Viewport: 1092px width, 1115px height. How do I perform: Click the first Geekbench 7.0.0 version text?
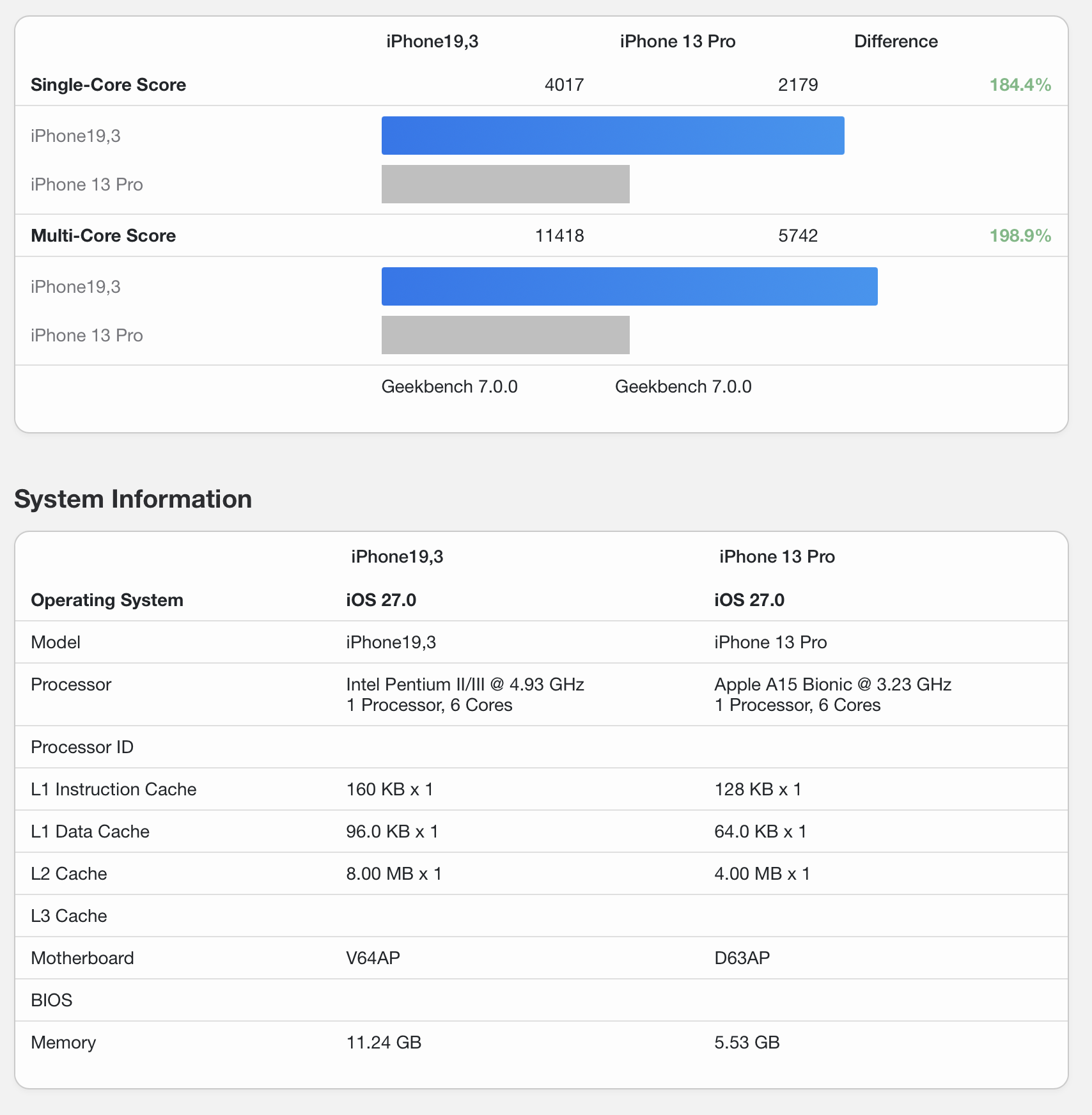(449, 387)
